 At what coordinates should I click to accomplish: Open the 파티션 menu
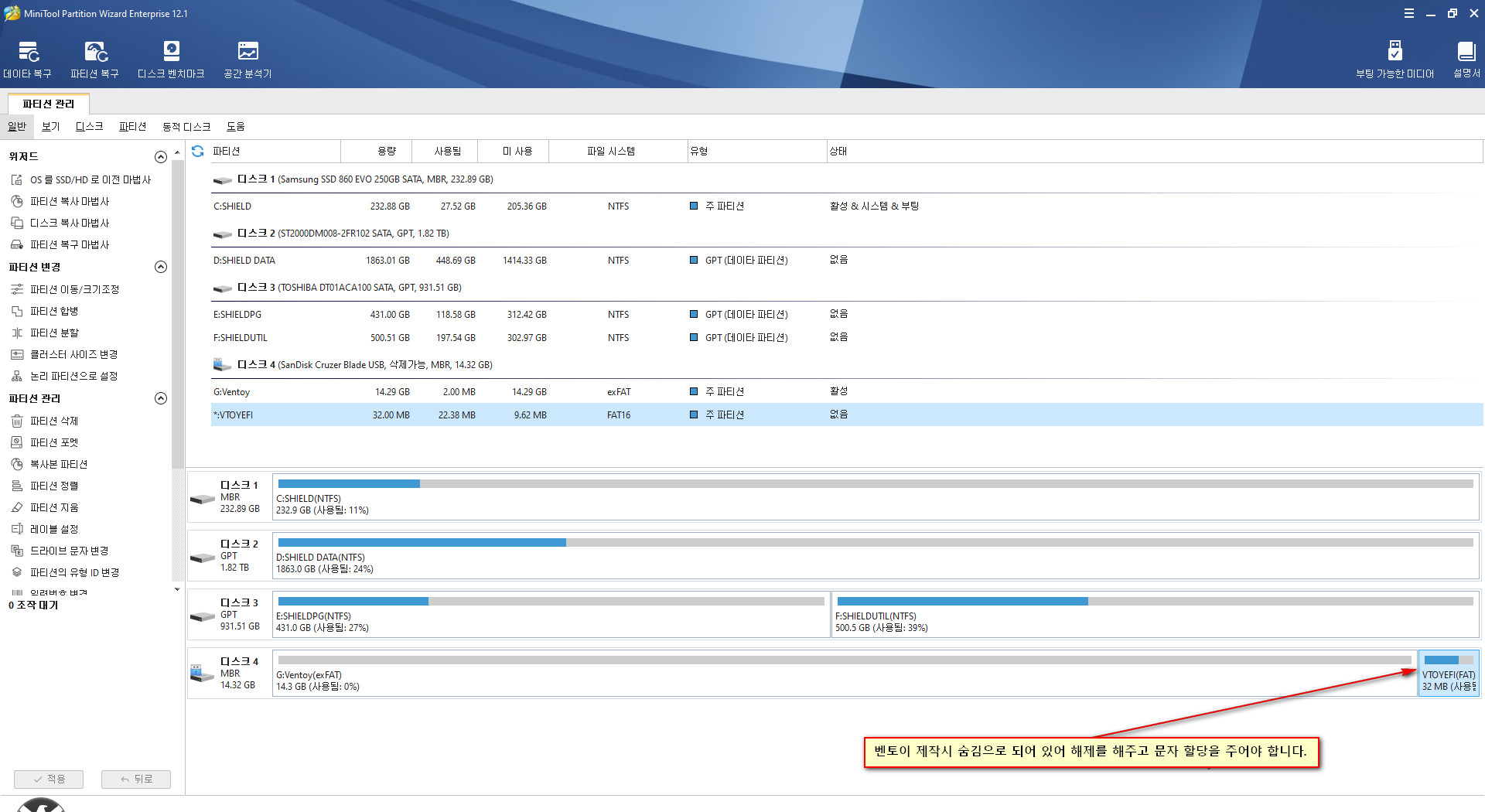[x=132, y=126]
